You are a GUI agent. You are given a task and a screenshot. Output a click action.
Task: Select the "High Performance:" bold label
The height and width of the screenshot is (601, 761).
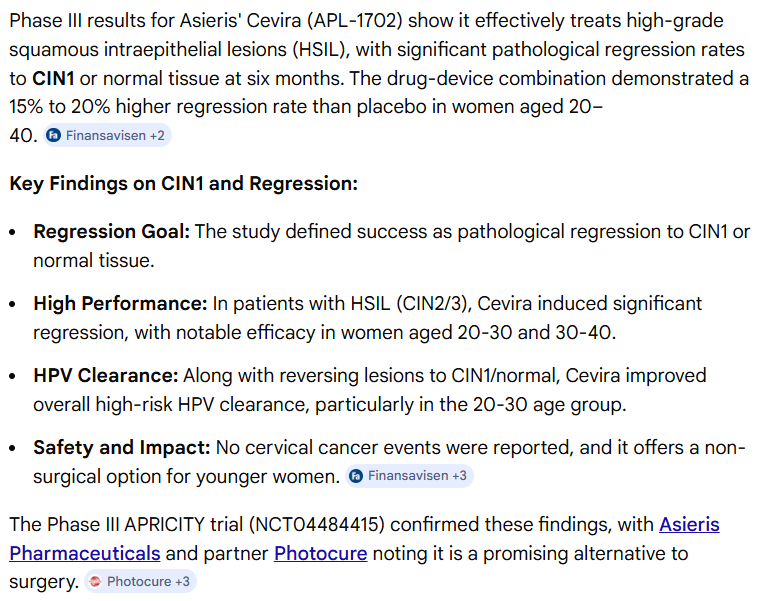point(120,303)
